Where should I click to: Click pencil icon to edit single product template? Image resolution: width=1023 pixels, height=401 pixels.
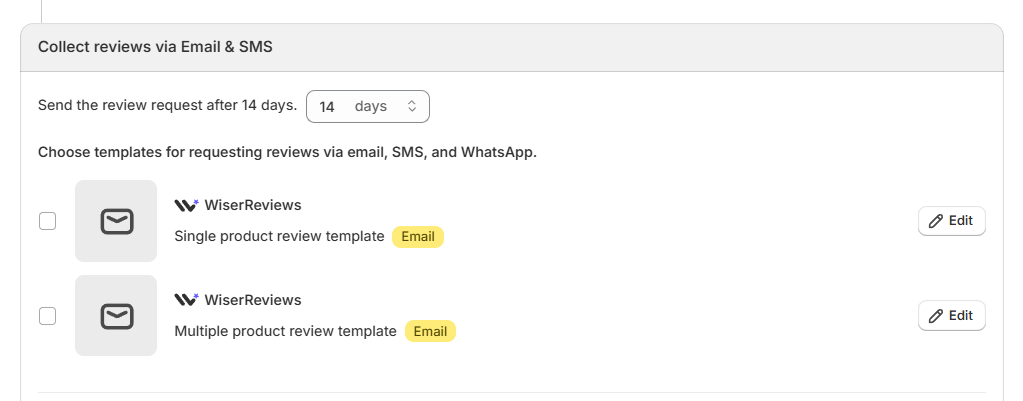(x=936, y=221)
